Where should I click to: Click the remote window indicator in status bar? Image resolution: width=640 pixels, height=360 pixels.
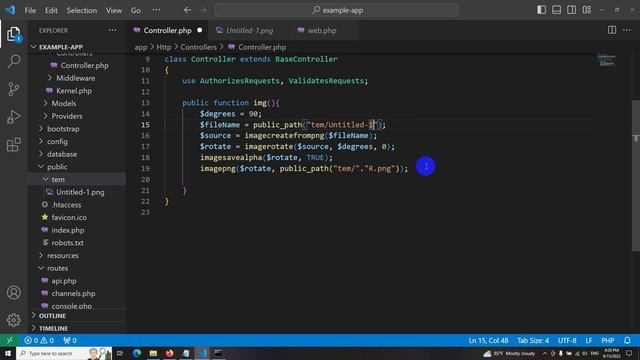pos(9,340)
